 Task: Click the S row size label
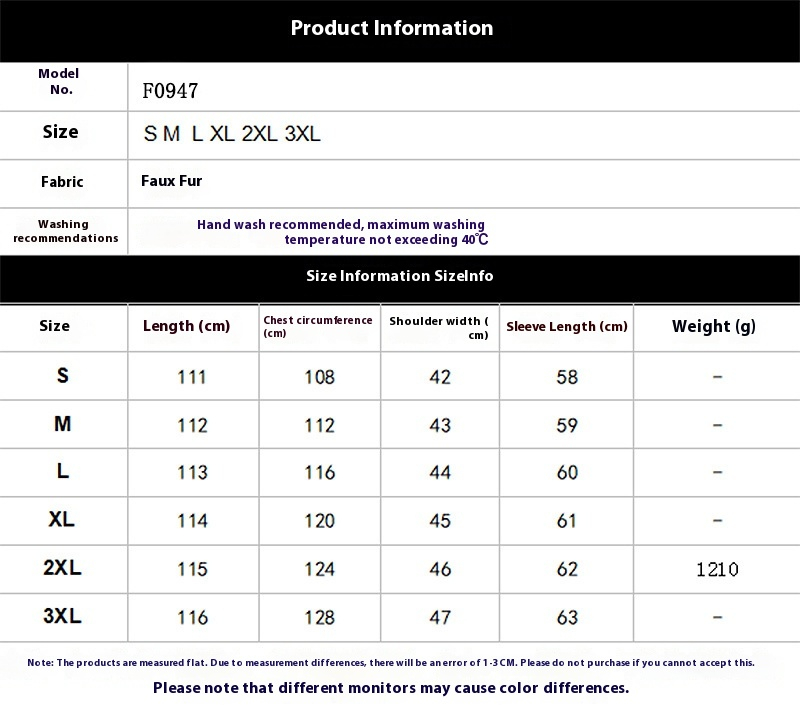click(63, 376)
